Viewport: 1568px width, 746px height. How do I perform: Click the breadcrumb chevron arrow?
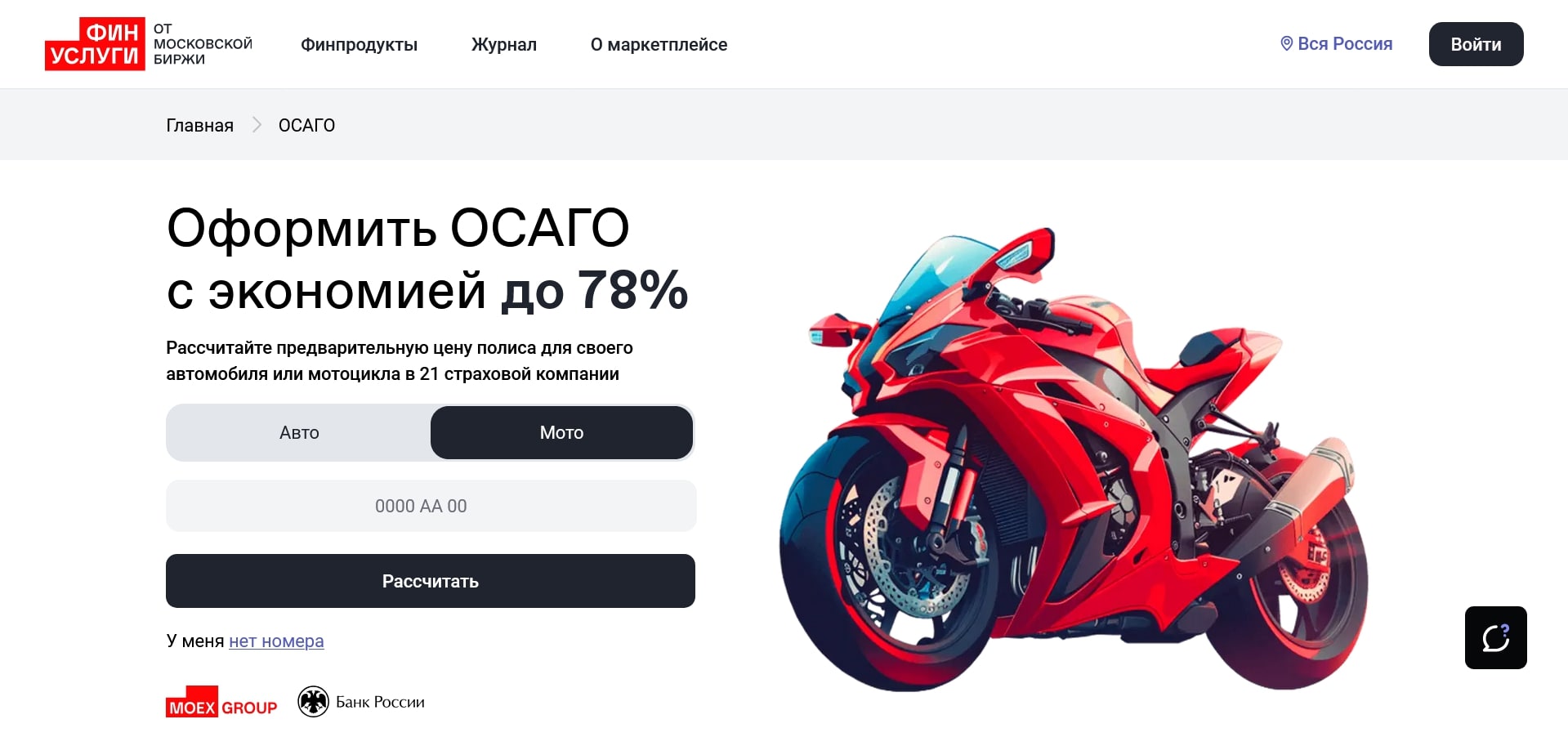click(x=257, y=124)
